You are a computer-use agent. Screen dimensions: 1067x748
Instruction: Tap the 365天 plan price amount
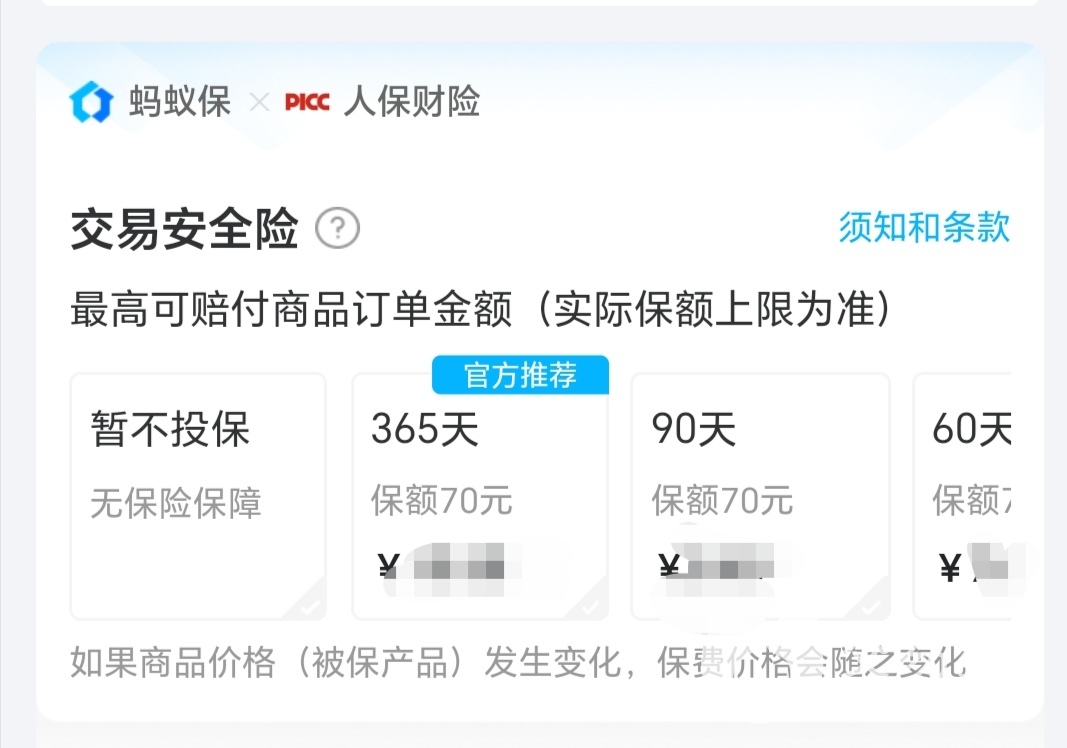click(x=442, y=568)
